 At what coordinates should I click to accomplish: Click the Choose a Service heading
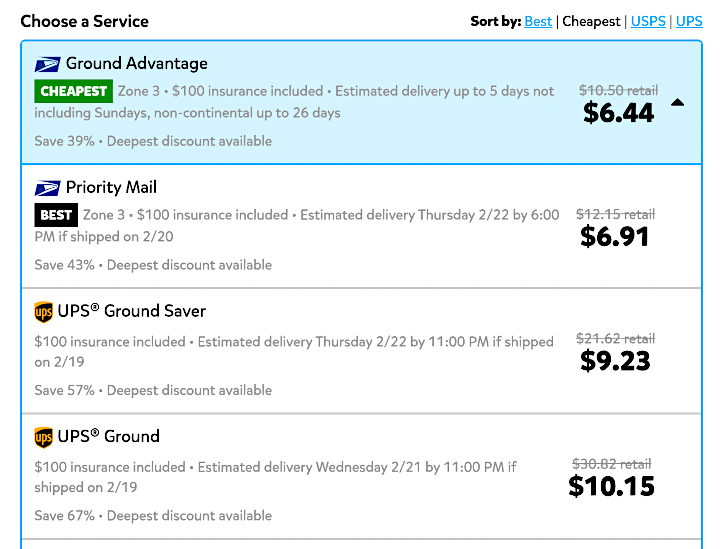84,21
